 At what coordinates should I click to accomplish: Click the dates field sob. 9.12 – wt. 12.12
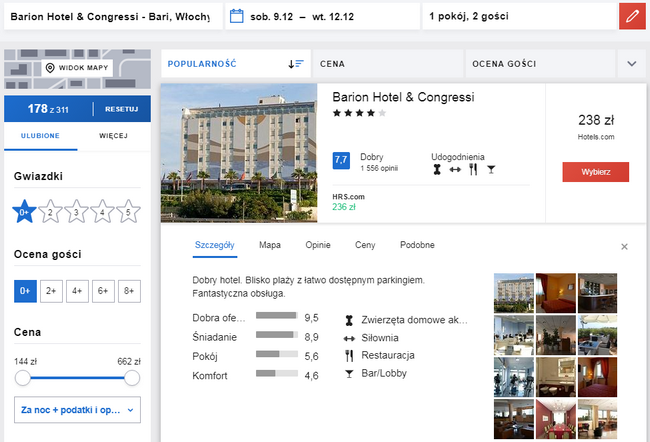pyautogui.click(x=323, y=17)
